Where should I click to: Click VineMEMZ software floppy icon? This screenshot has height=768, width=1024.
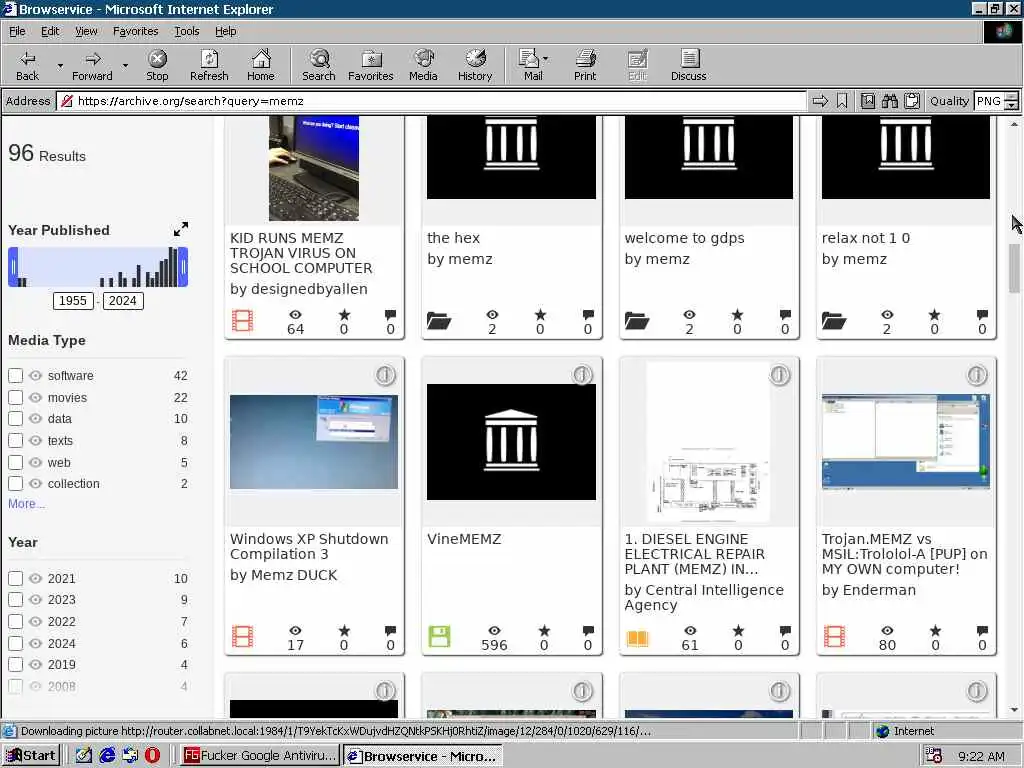tap(439, 636)
